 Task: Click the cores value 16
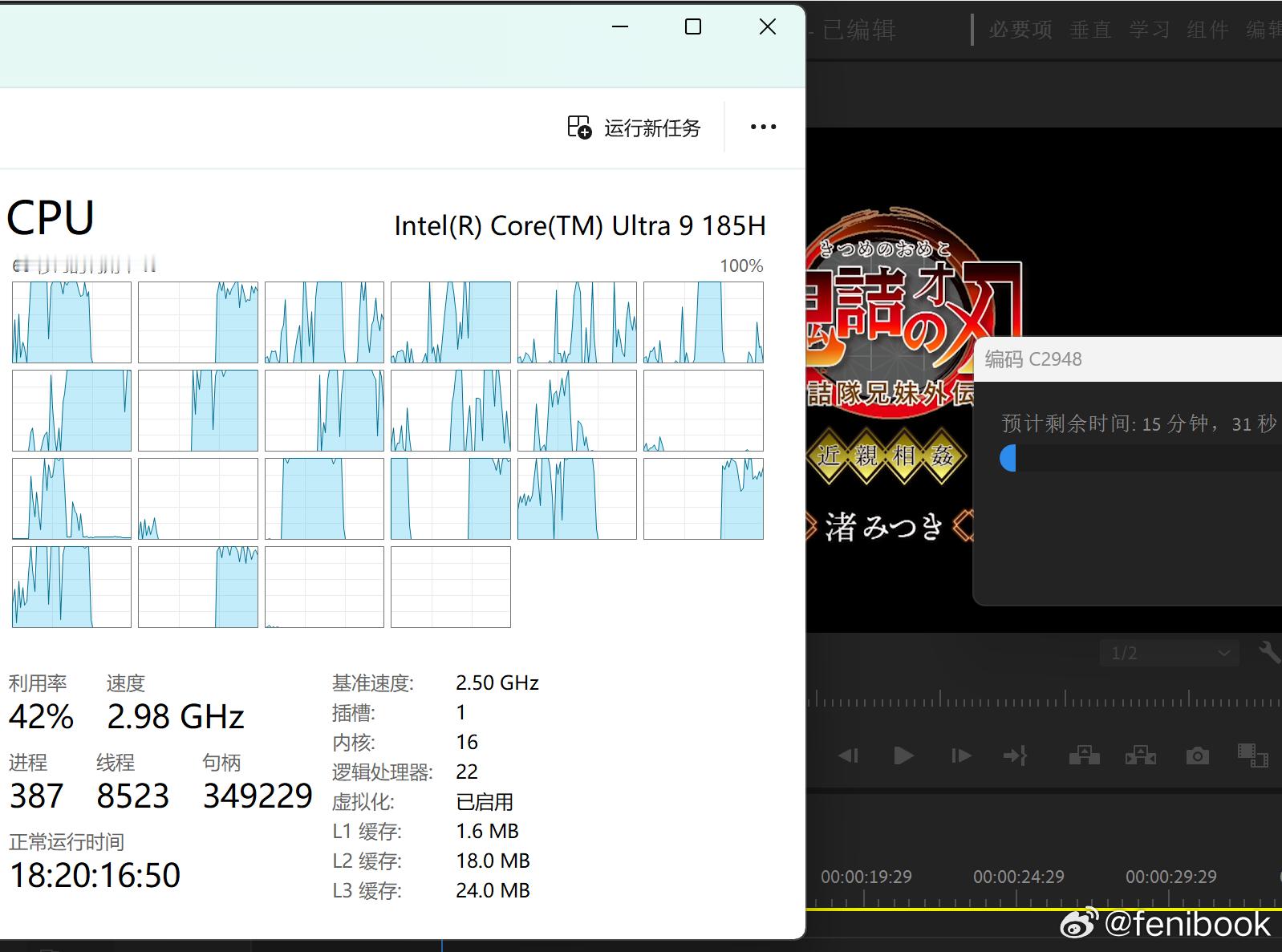467,742
